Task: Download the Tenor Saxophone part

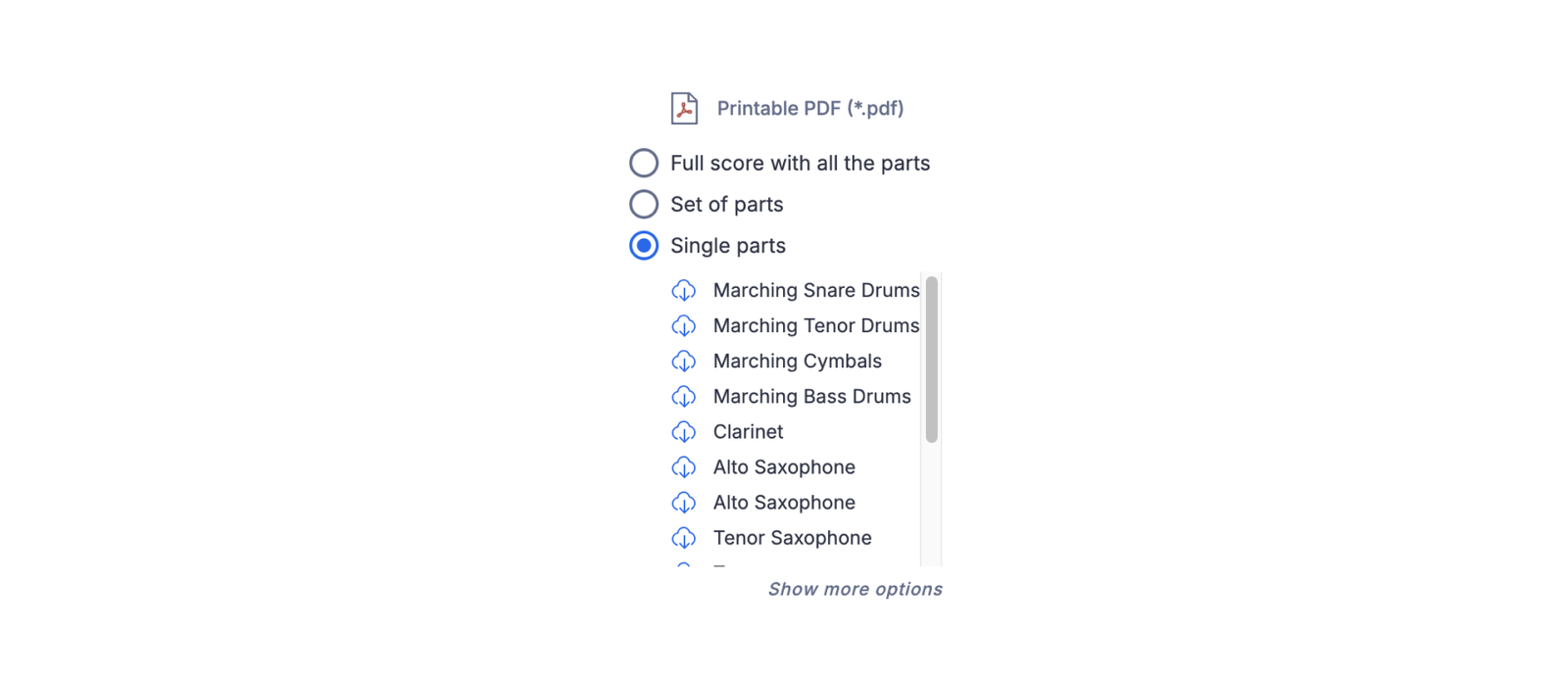Action: click(683, 537)
